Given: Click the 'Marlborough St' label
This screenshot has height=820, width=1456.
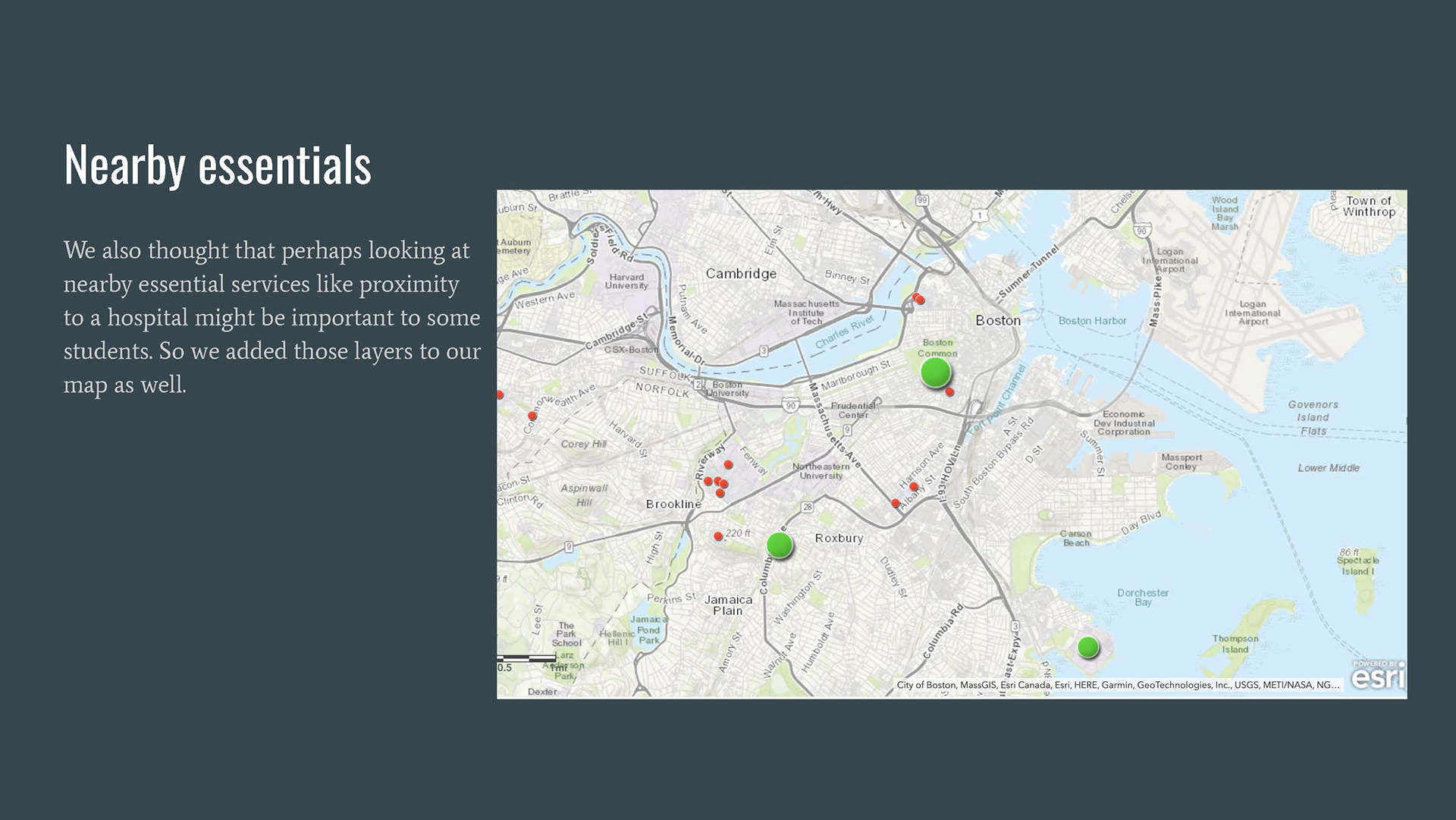Looking at the screenshot, I should coord(855,376).
